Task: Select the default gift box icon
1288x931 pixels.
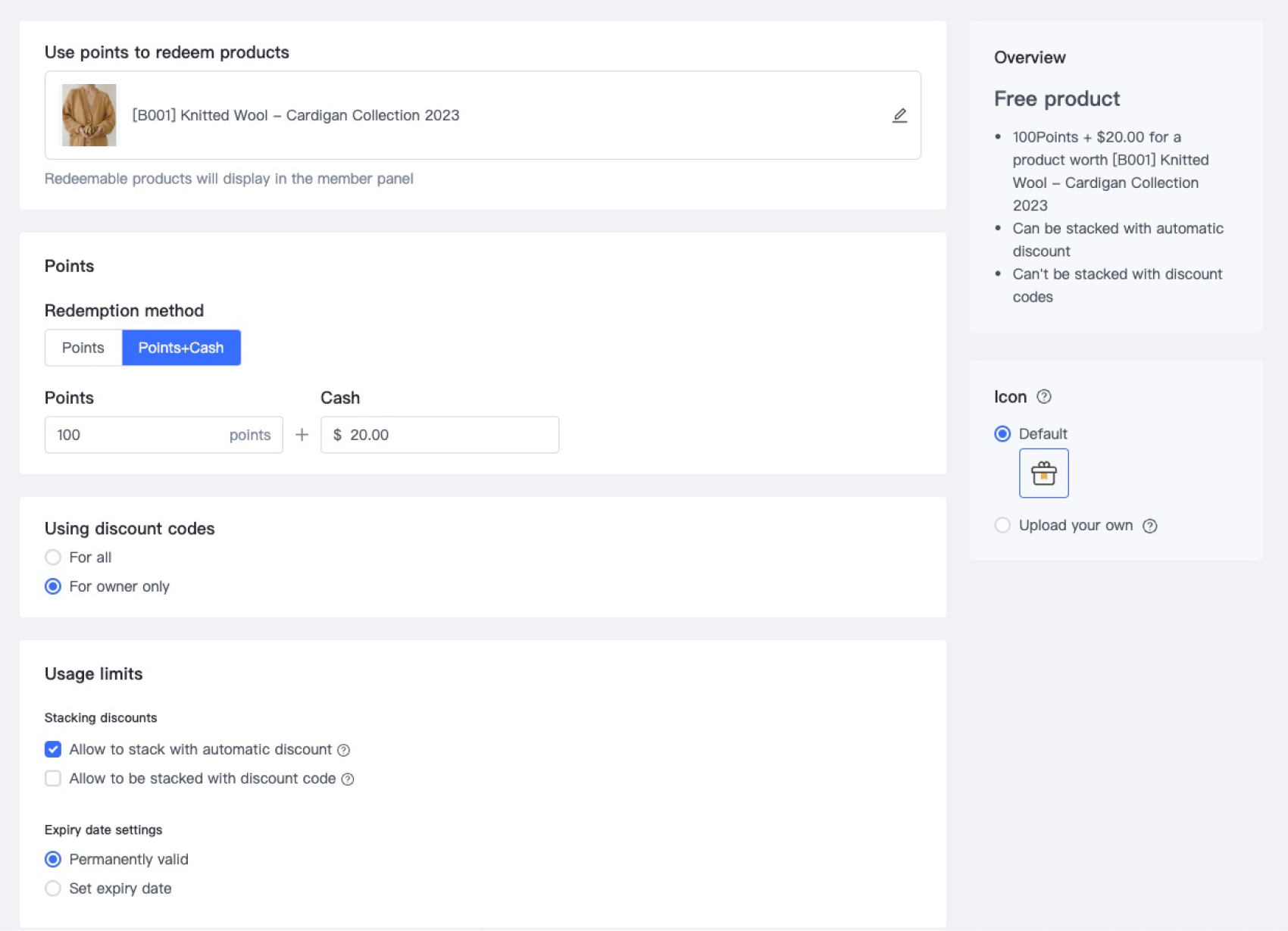Action: tap(1043, 473)
